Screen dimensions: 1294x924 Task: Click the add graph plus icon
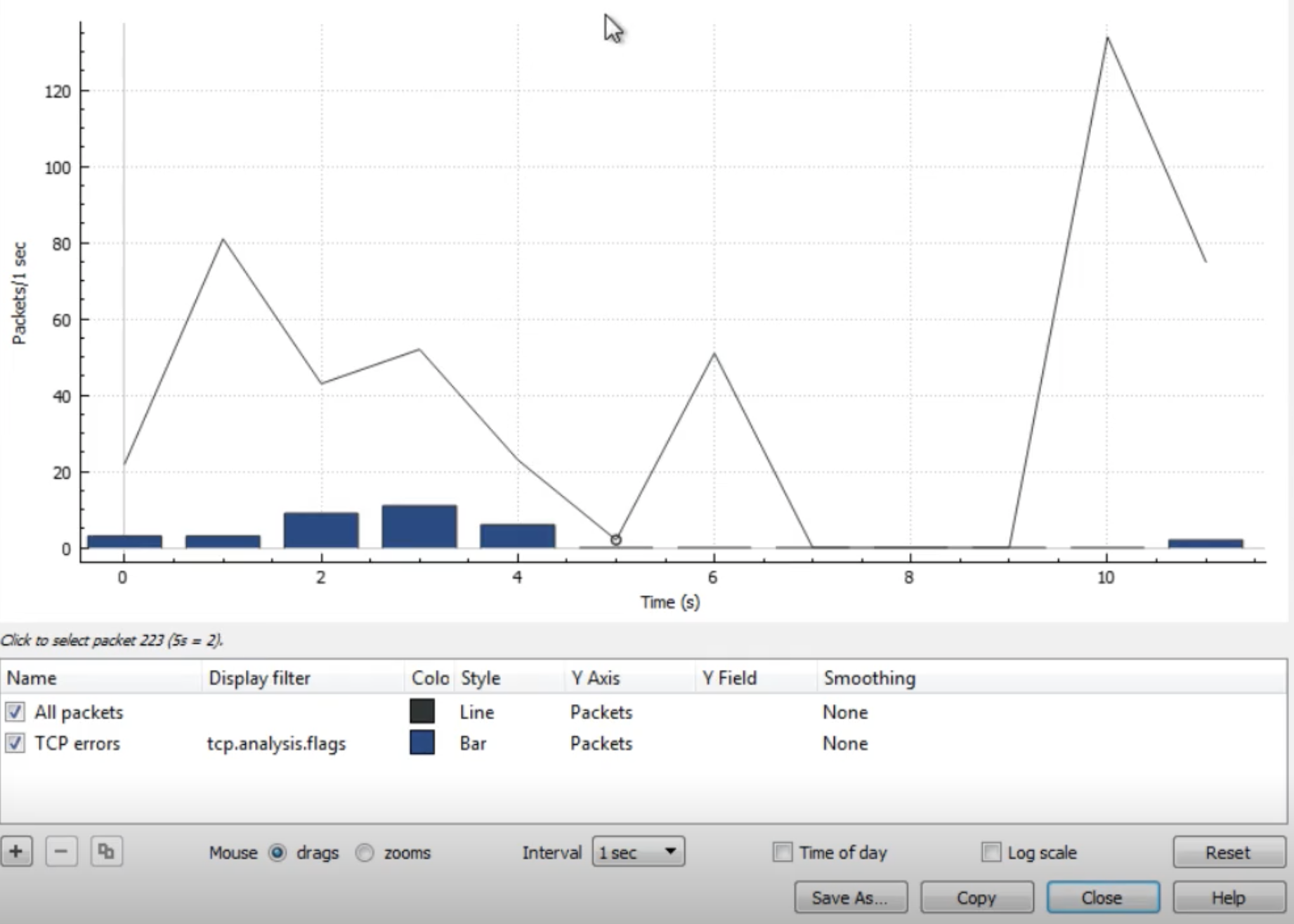point(16,852)
